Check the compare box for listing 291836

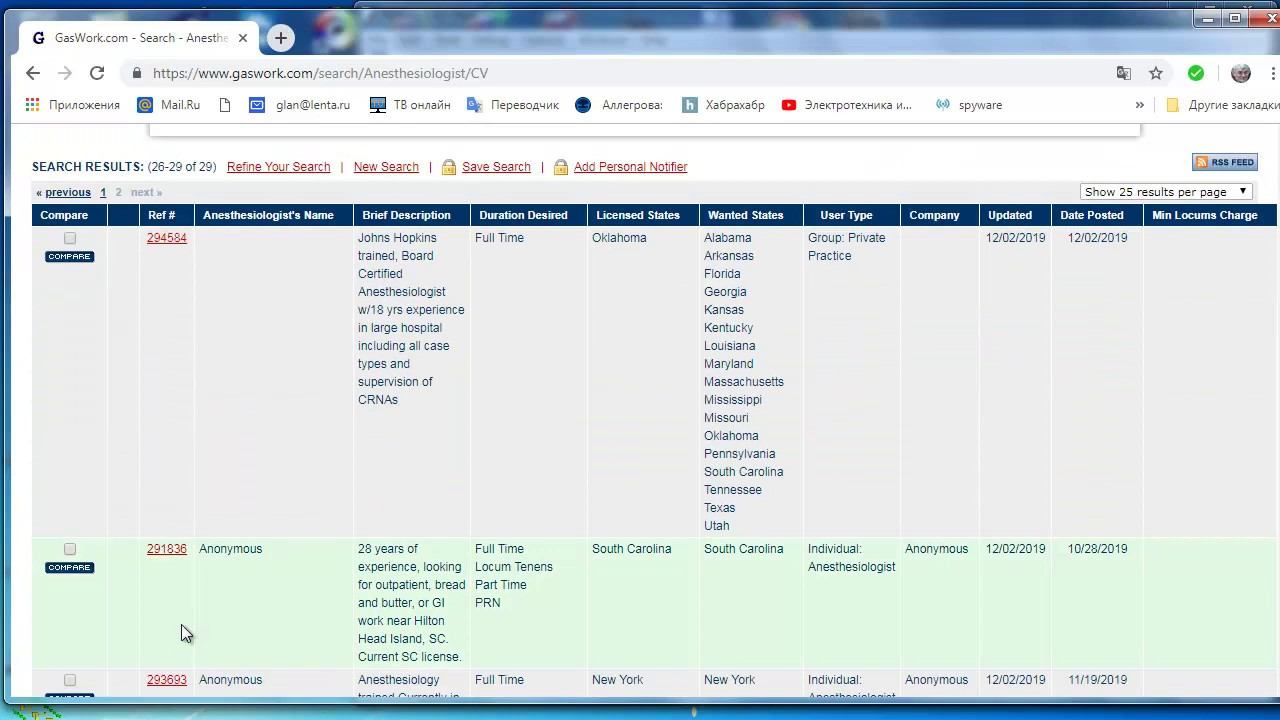click(70, 549)
